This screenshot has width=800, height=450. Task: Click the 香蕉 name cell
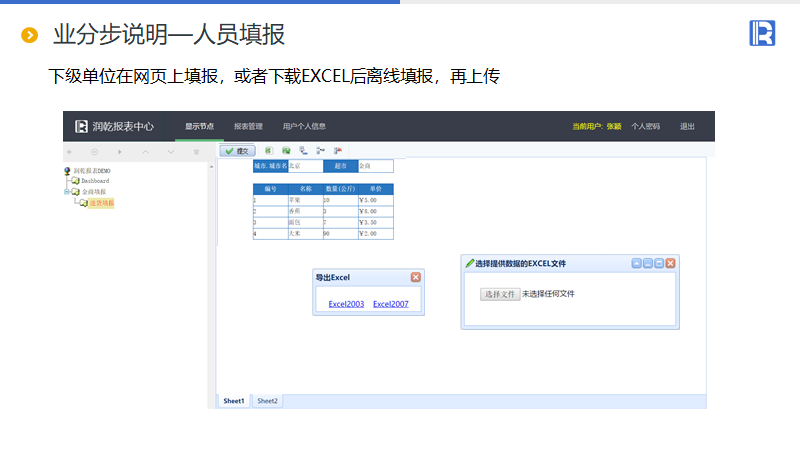pyautogui.click(x=306, y=211)
